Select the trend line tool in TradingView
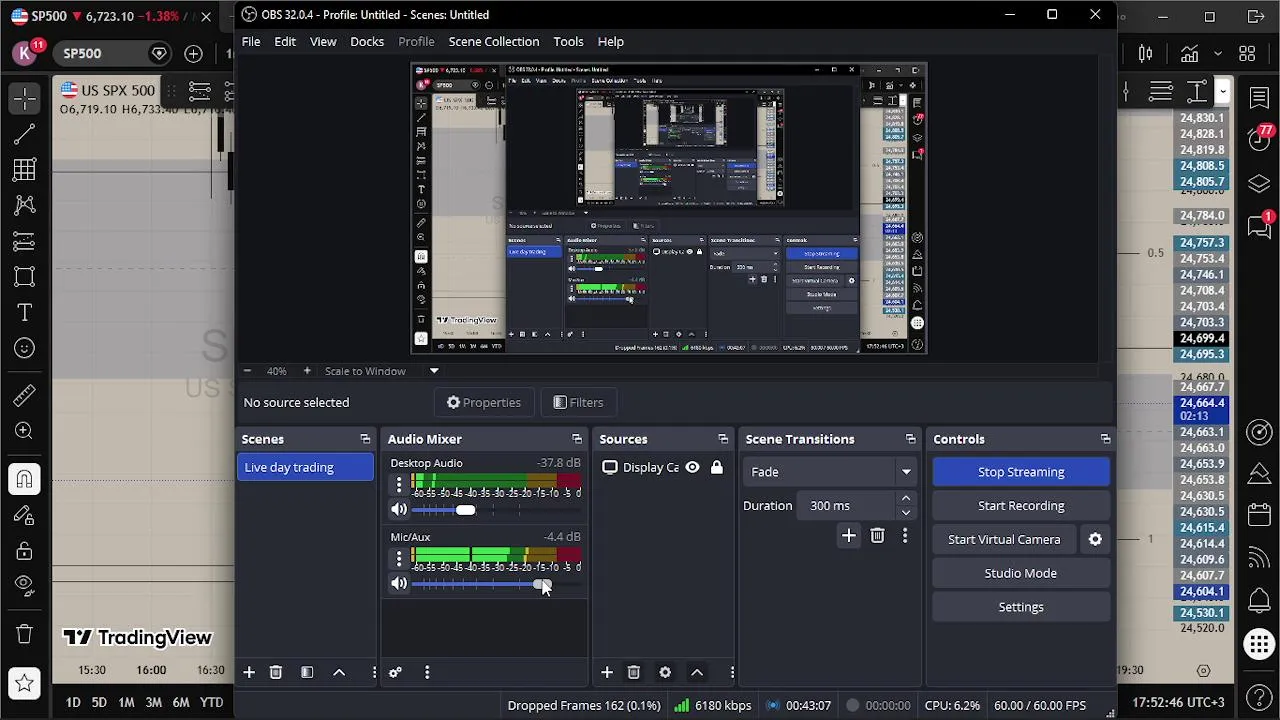 click(25, 134)
